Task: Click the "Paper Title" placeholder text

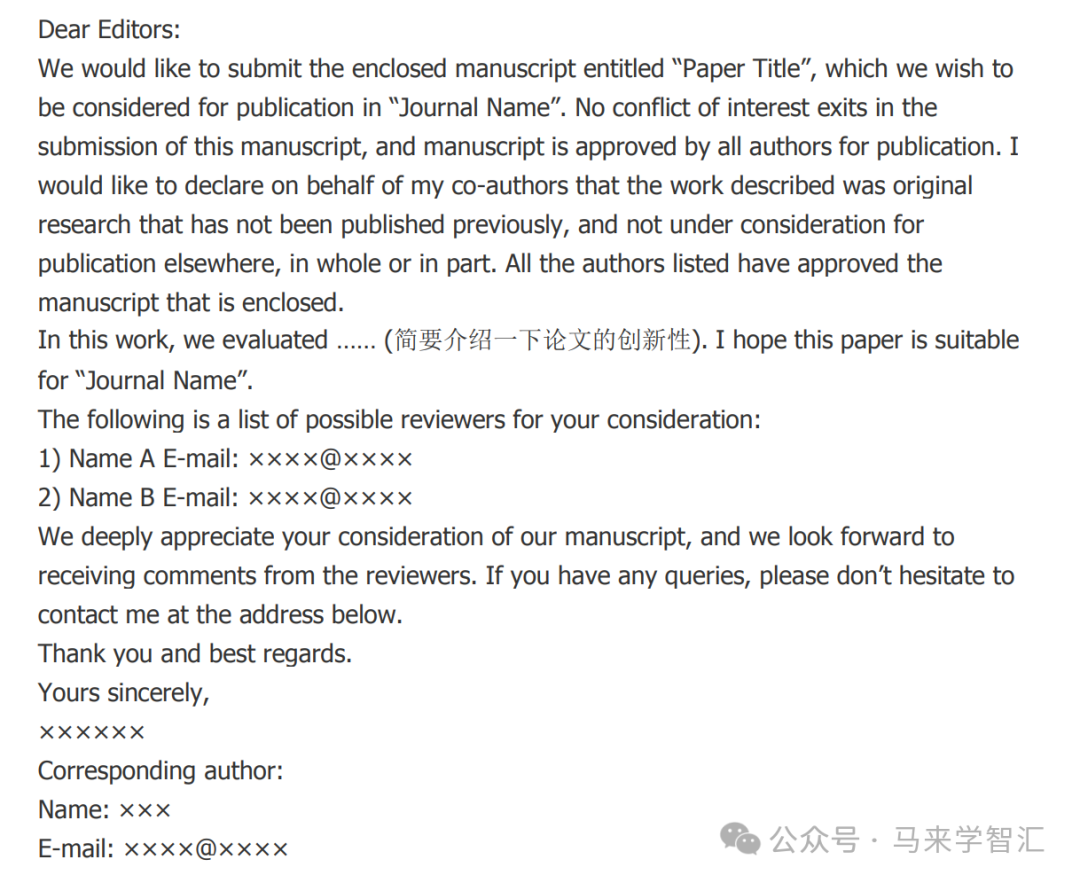Action: (742, 69)
